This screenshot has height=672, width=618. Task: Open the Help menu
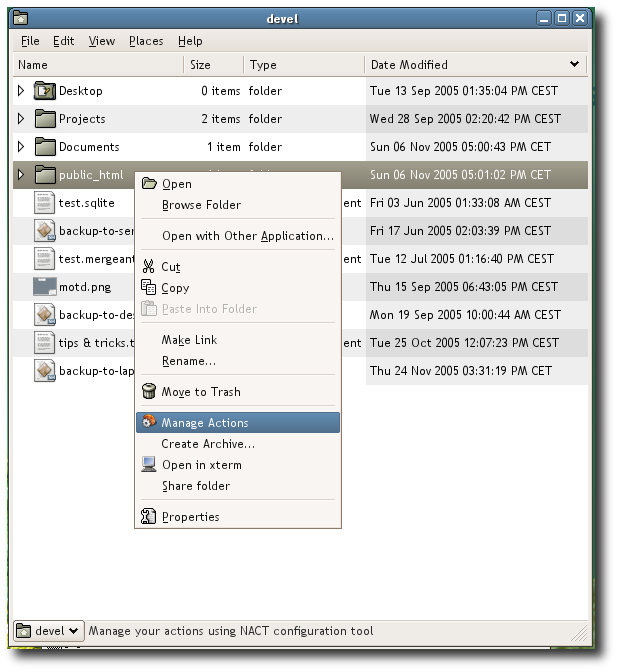tap(190, 41)
